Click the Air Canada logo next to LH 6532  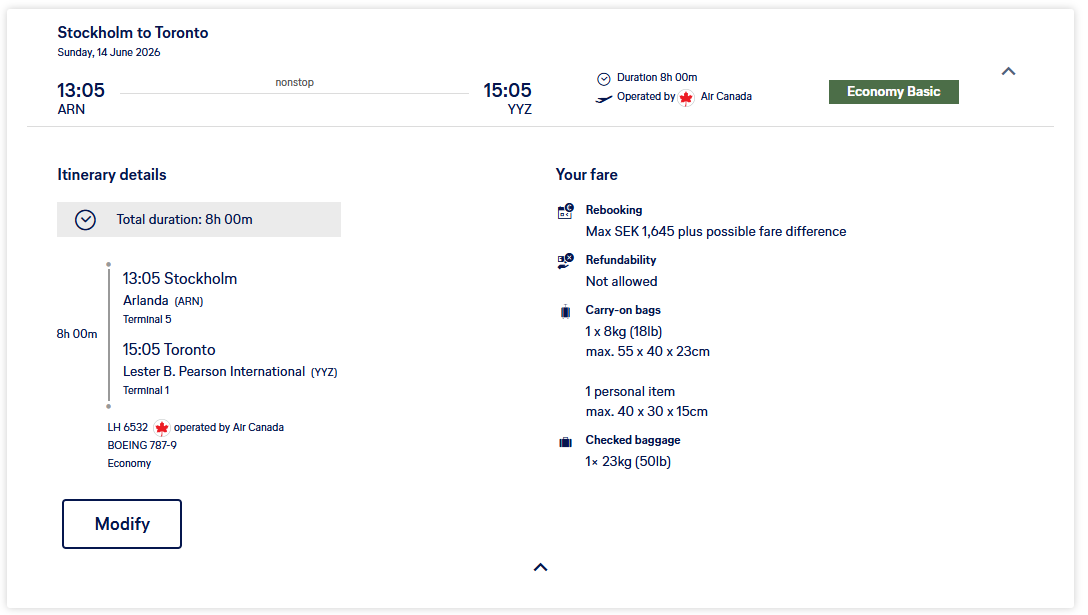click(161, 428)
